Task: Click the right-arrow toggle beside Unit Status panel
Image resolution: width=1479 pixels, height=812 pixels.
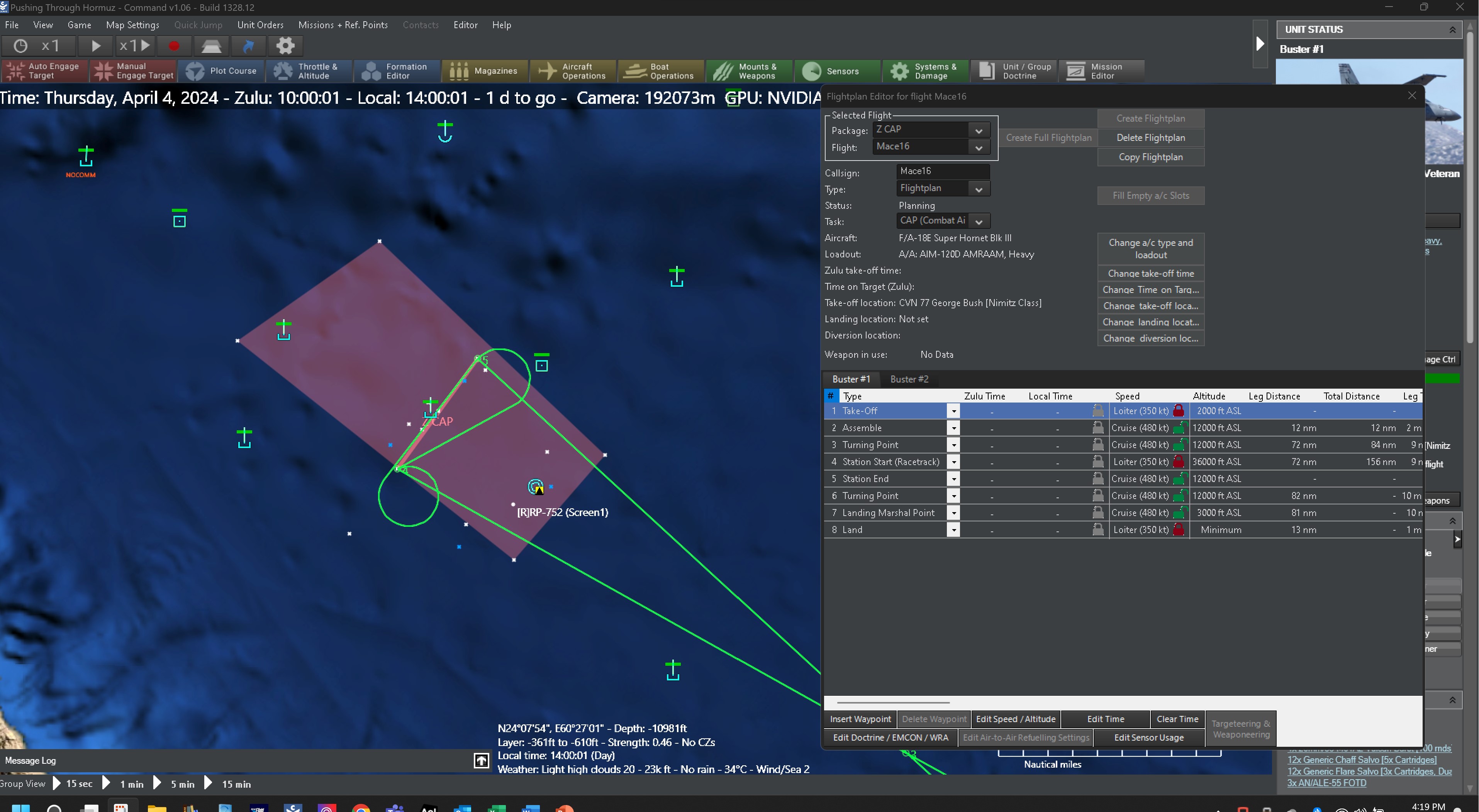Action: (x=1260, y=44)
